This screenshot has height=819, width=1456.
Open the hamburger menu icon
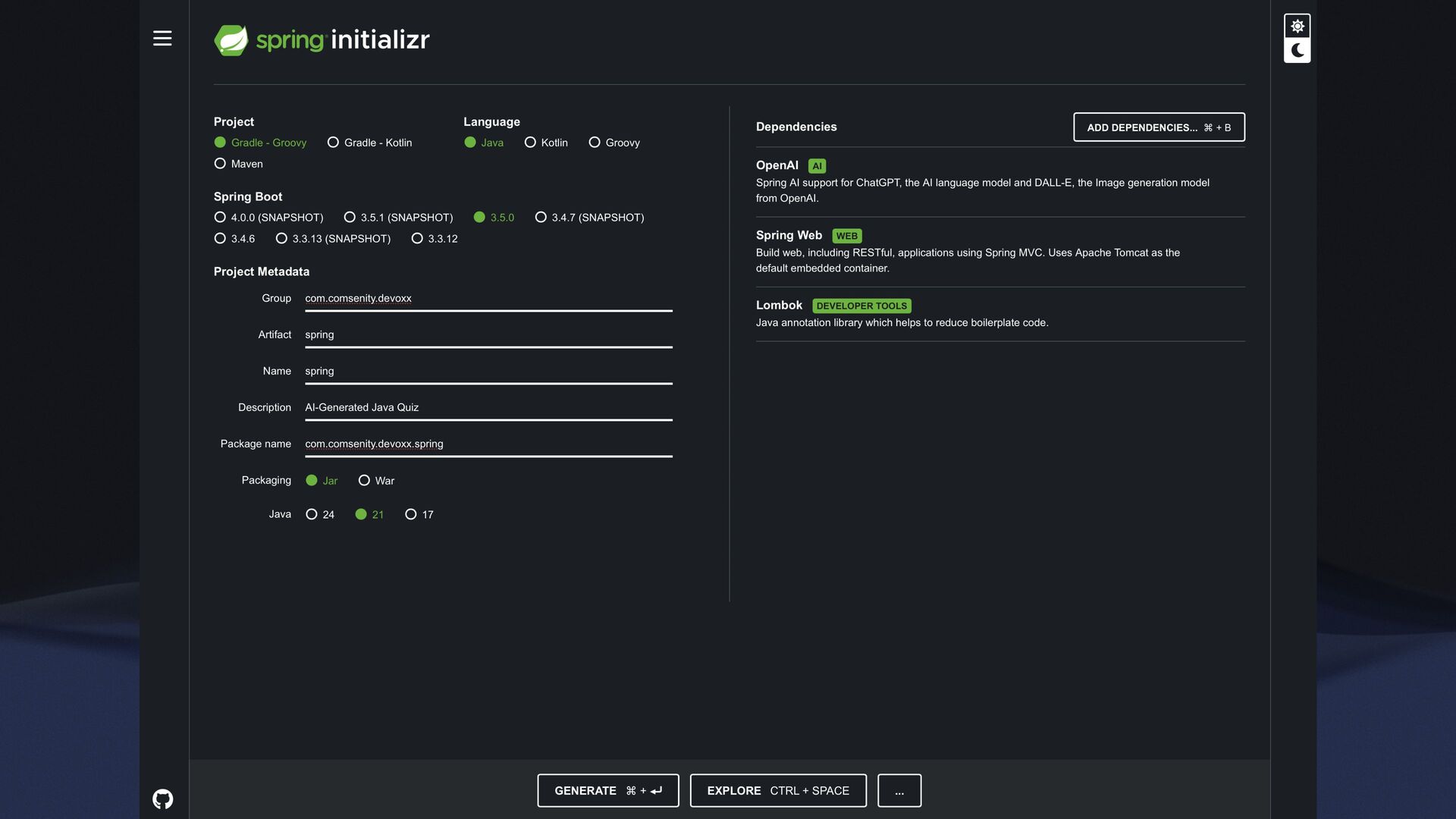point(162,39)
